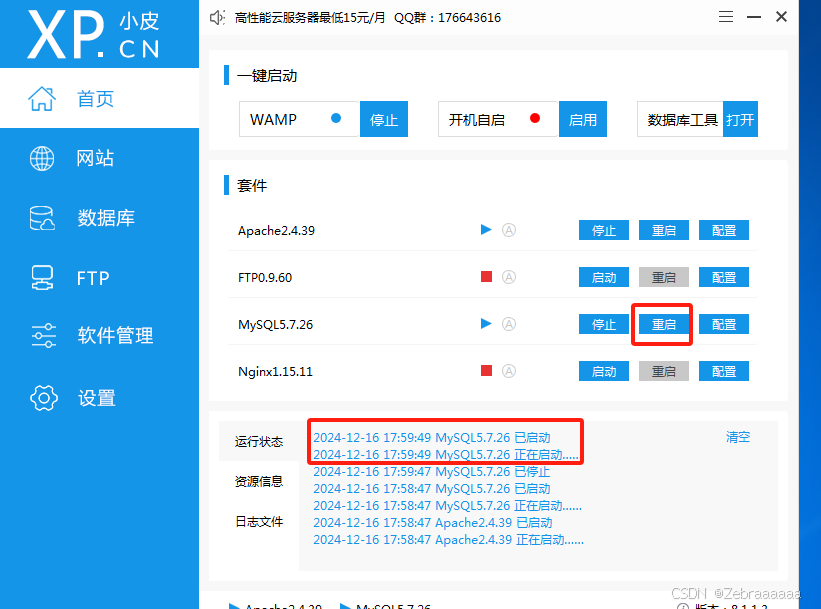Viewport: 821px width, 609px height.
Task: Close the phpStudy window
Action: point(781,17)
